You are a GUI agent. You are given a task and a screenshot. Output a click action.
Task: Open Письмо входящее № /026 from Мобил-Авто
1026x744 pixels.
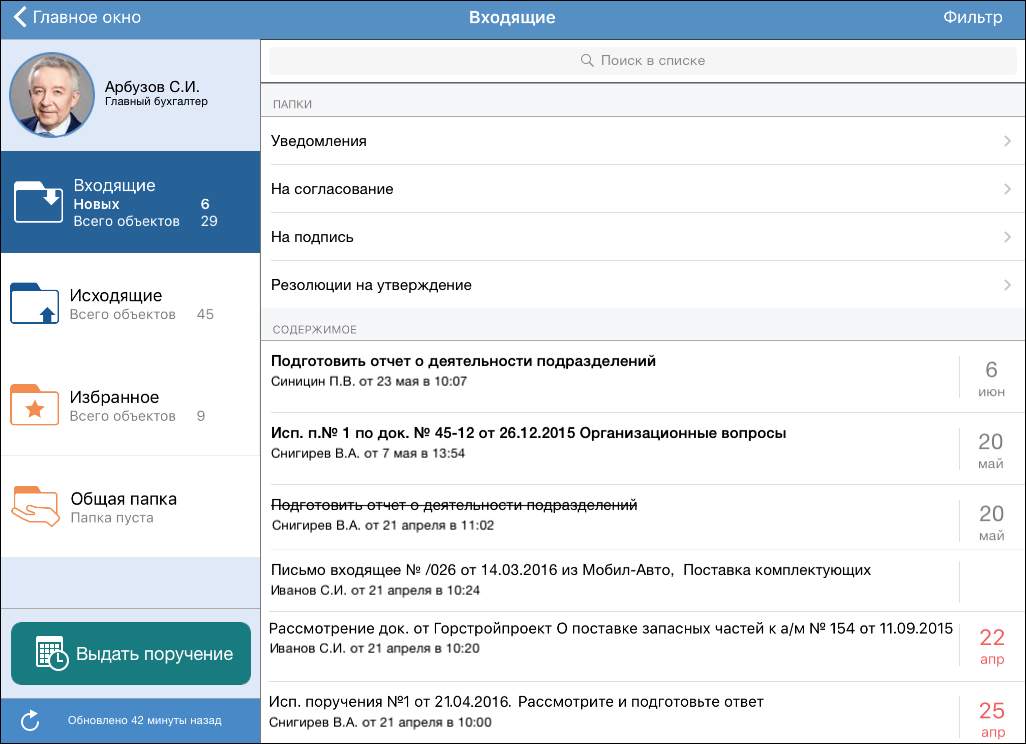[643, 580]
